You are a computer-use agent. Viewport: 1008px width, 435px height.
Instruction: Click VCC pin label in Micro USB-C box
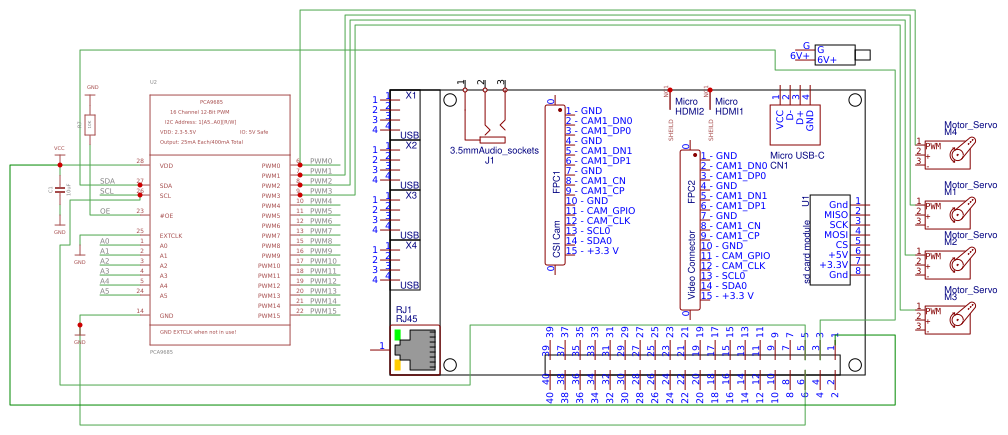coord(780,120)
